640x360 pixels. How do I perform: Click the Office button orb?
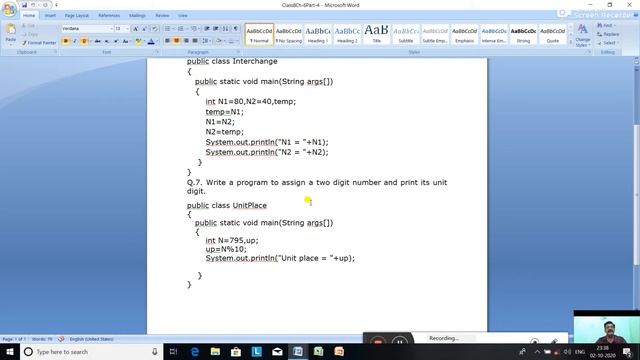[x=9, y=9]
